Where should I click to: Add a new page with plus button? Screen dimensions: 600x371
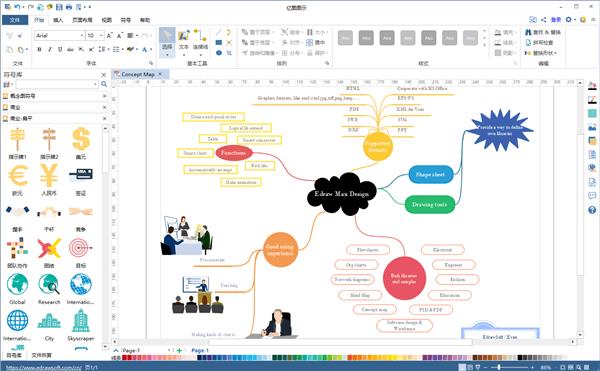coord(179,350)
